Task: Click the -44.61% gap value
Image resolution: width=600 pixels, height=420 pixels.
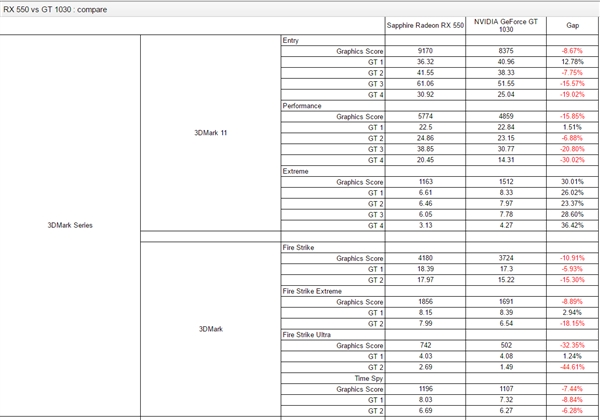Action: pos(572,367)
